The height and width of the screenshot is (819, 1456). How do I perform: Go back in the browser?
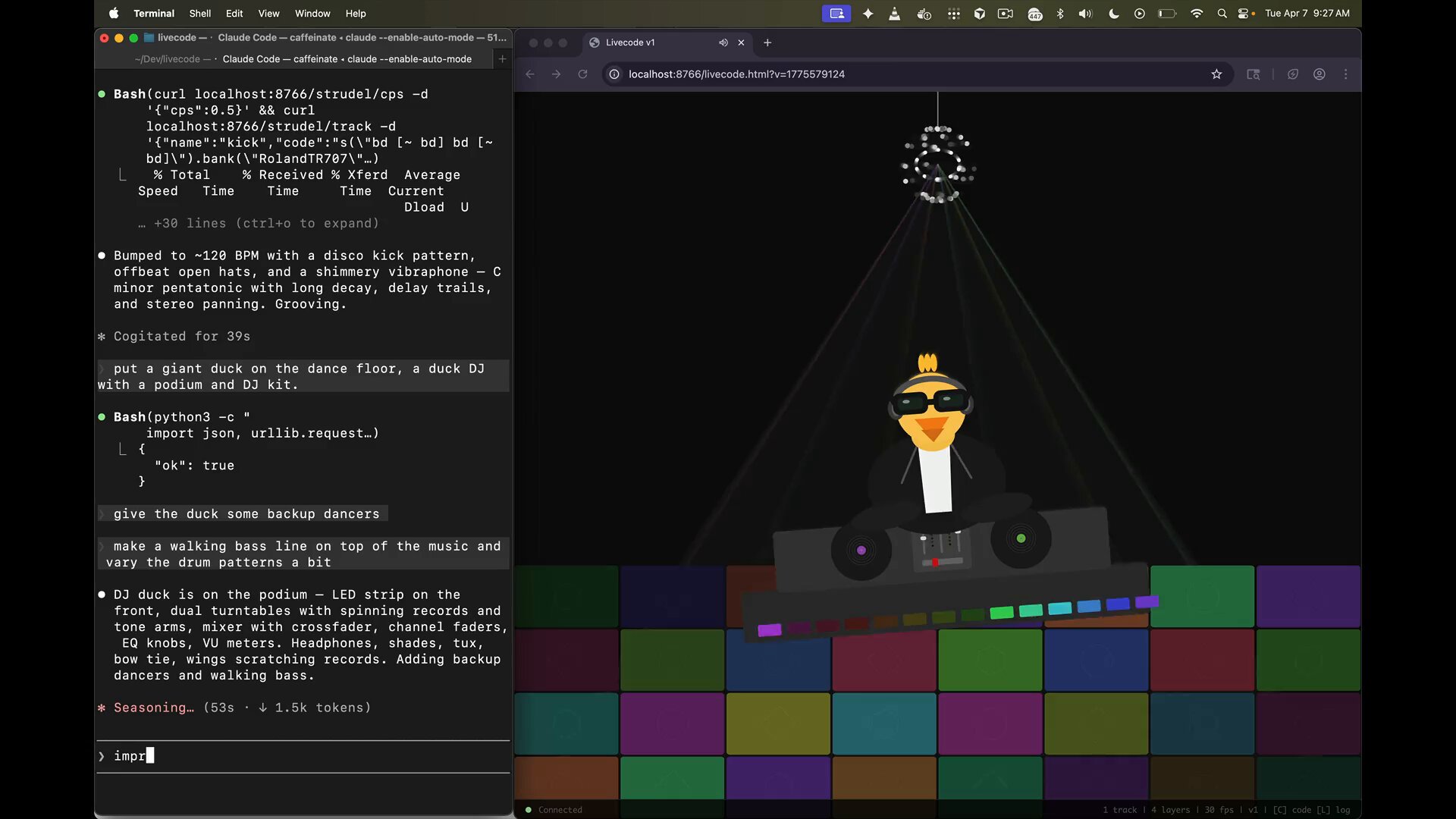pos(530,74)
